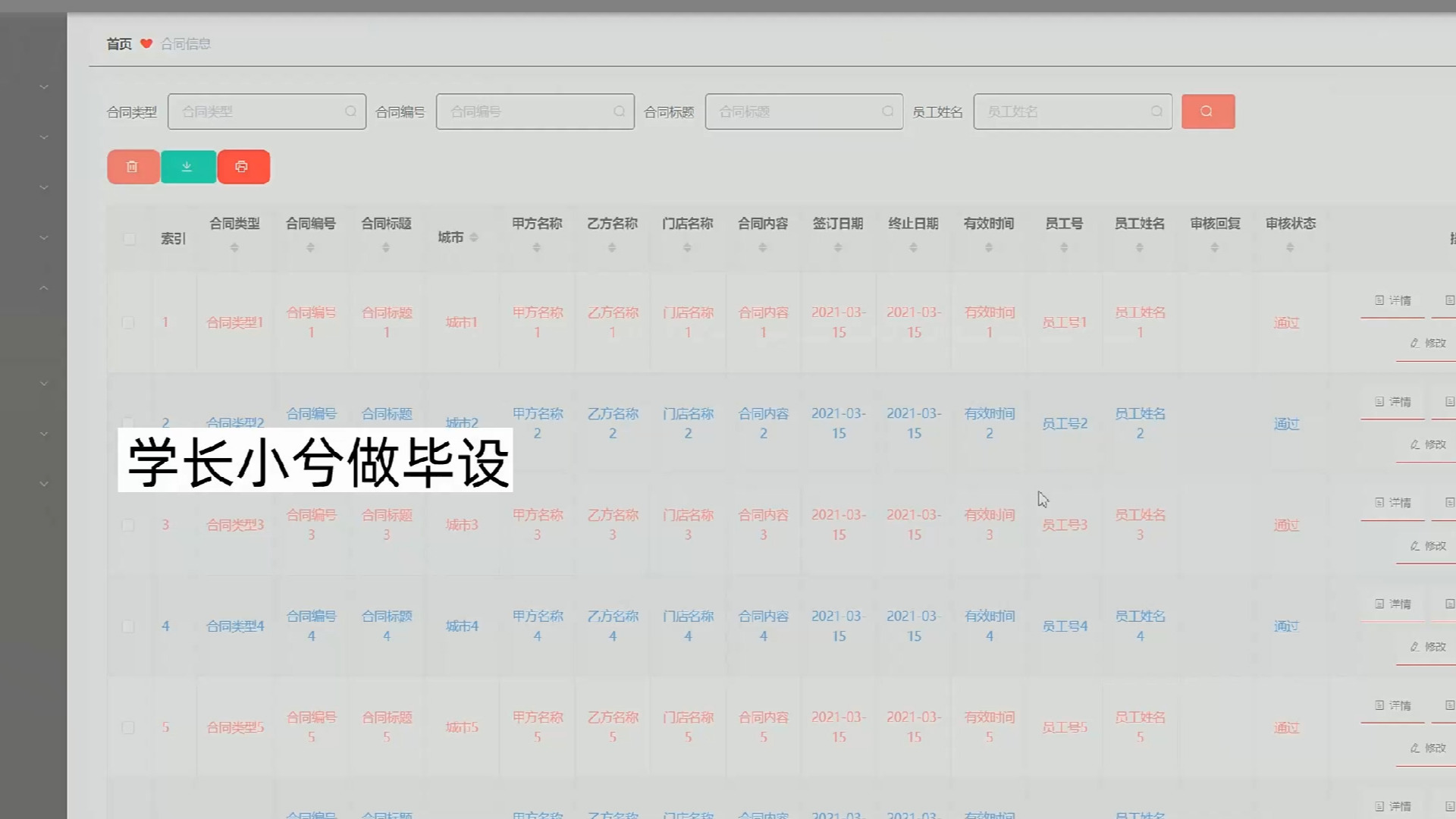Click the 合同类型1 cell

(235, 322)
